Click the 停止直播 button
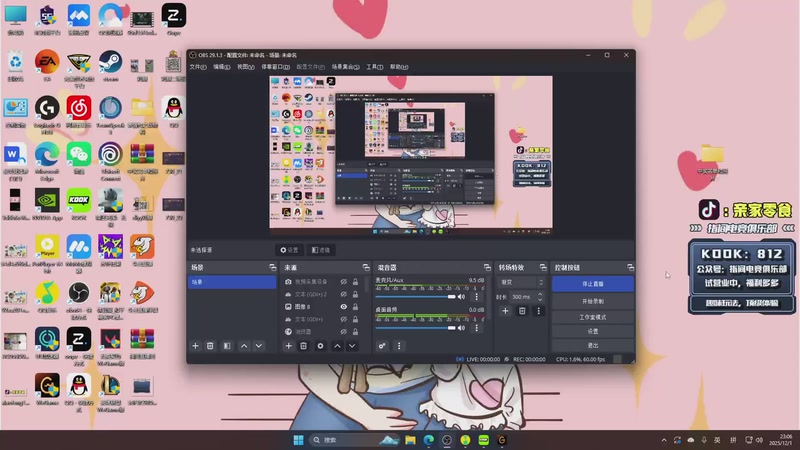 tap(592, 284)
